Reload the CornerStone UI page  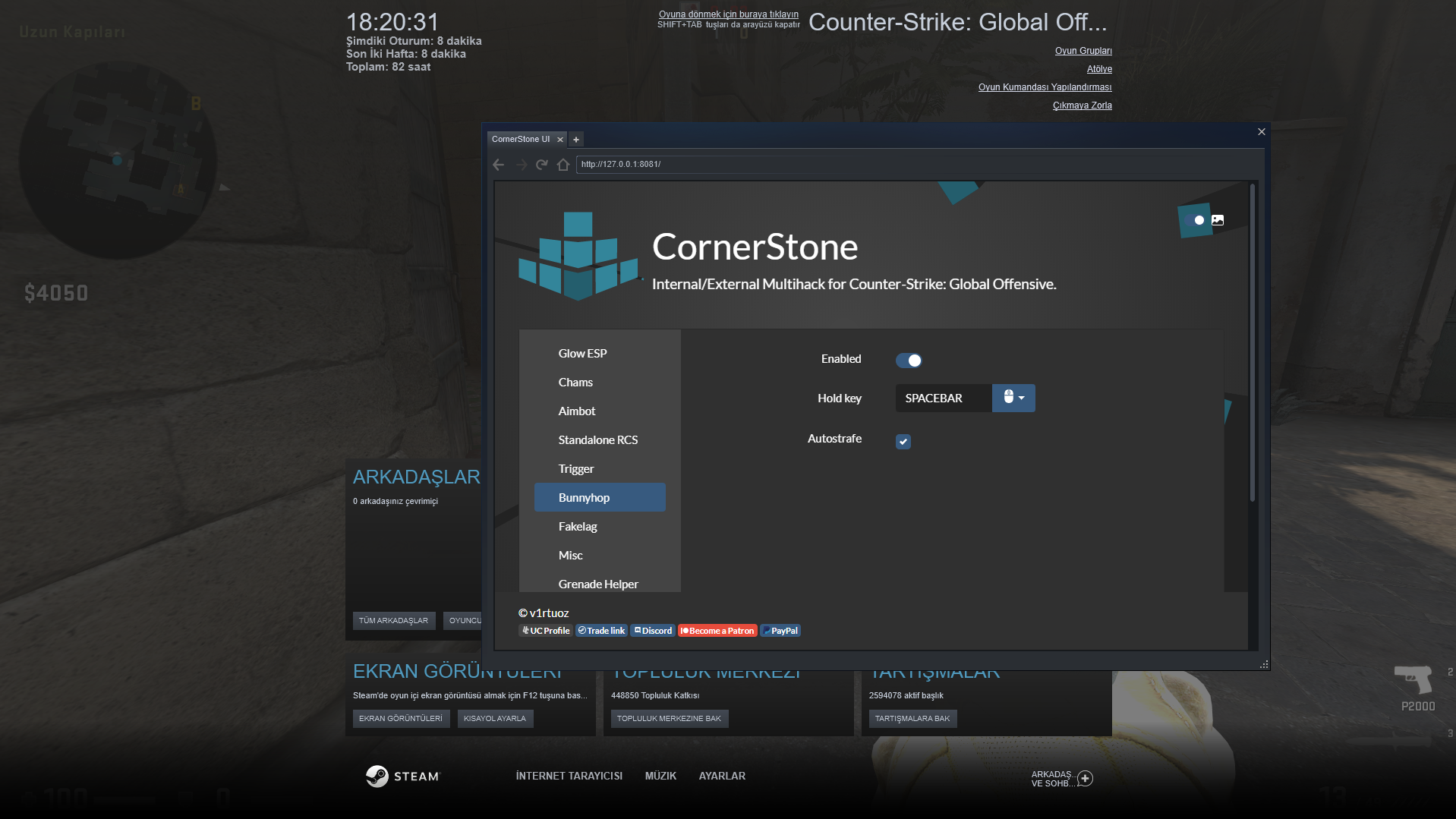(542, 165)
